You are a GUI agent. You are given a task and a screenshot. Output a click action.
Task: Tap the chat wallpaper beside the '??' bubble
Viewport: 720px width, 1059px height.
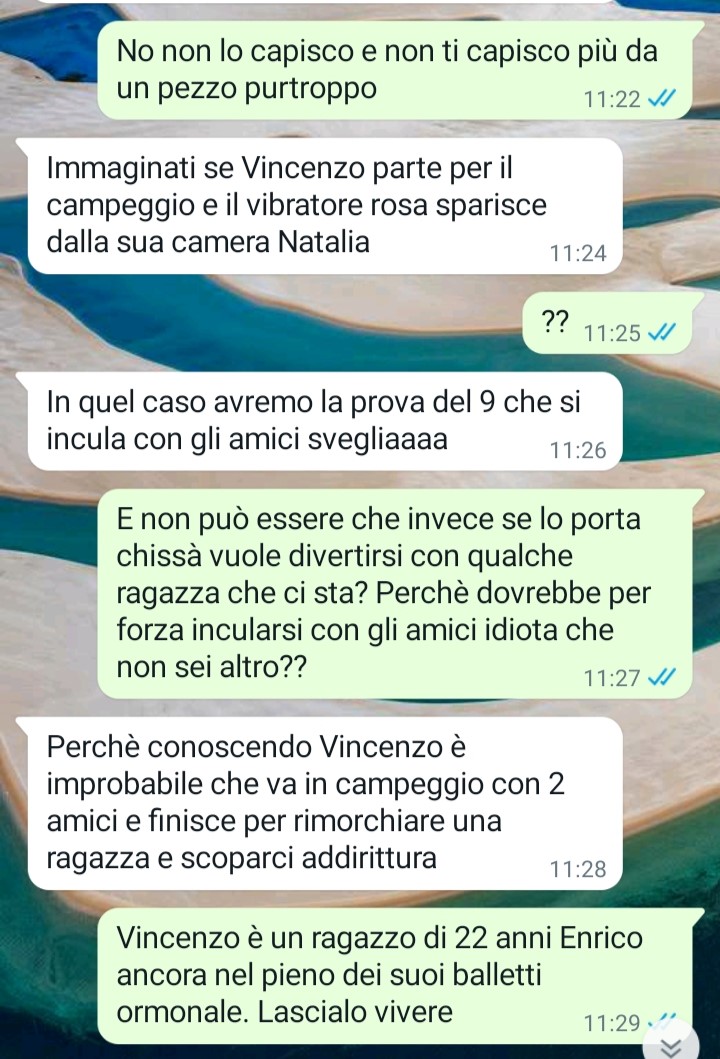pyautogui.click(x=270, y=323)
